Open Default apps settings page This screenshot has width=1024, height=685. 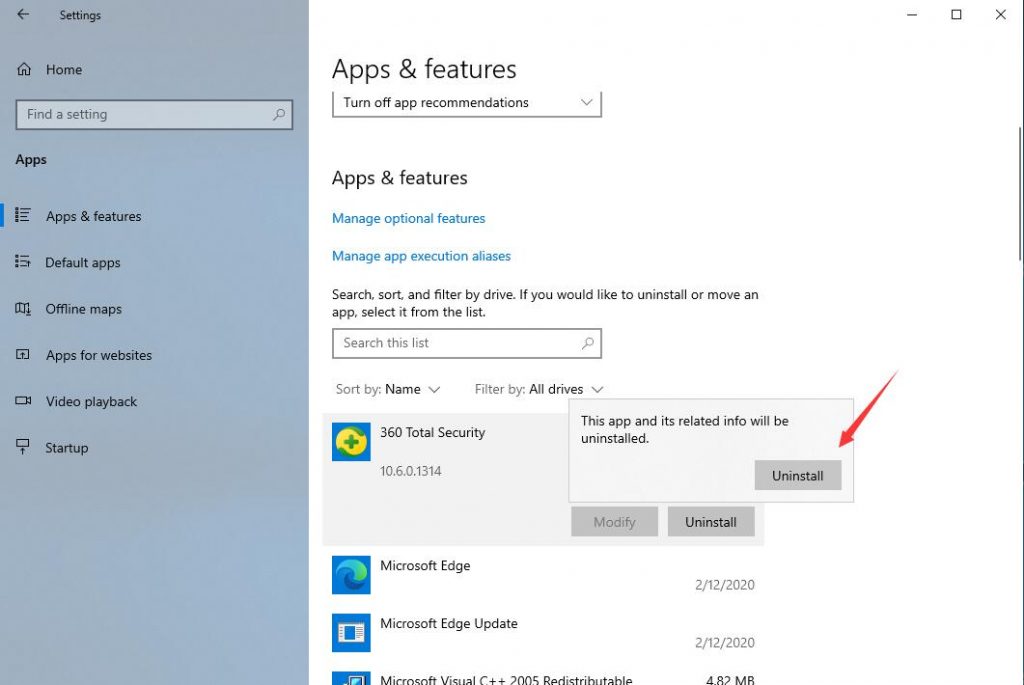pyautogui.click(x=82, y=263)
